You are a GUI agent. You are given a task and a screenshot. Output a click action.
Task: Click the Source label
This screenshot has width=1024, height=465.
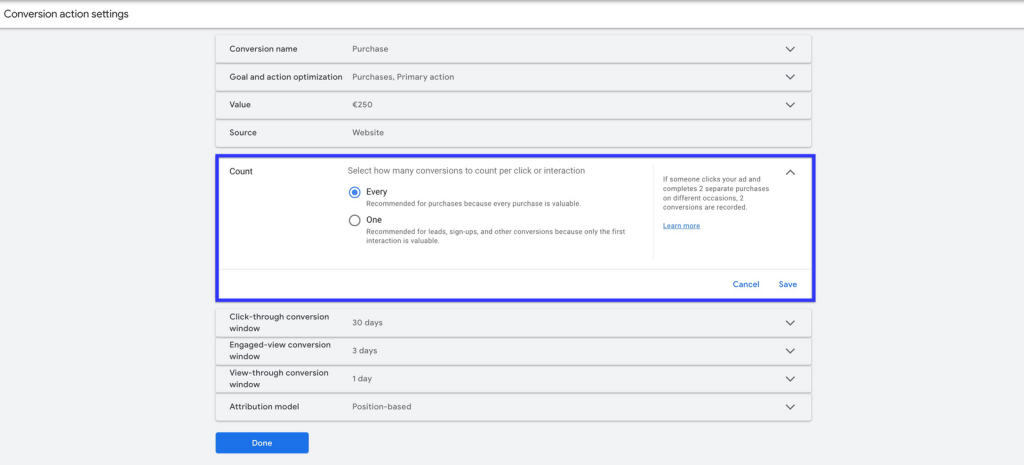(243, 133)
